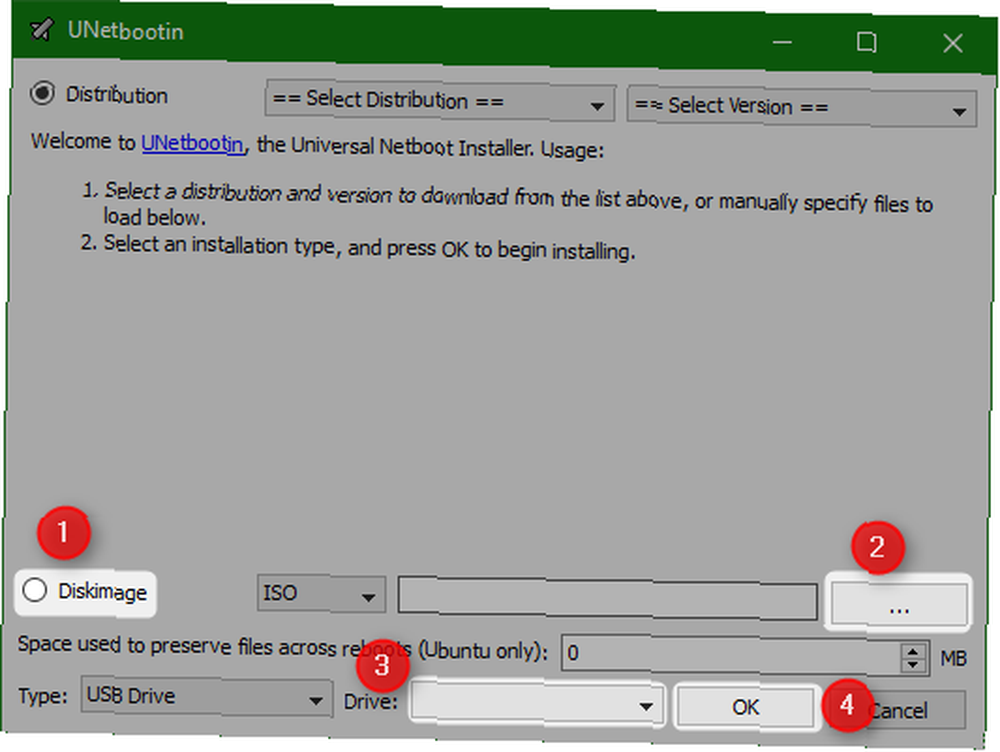The image size is (1000, 752).
Task: Open the ISO disk image type dropdown
Action: pyautogui.click(x=321, y=594)
